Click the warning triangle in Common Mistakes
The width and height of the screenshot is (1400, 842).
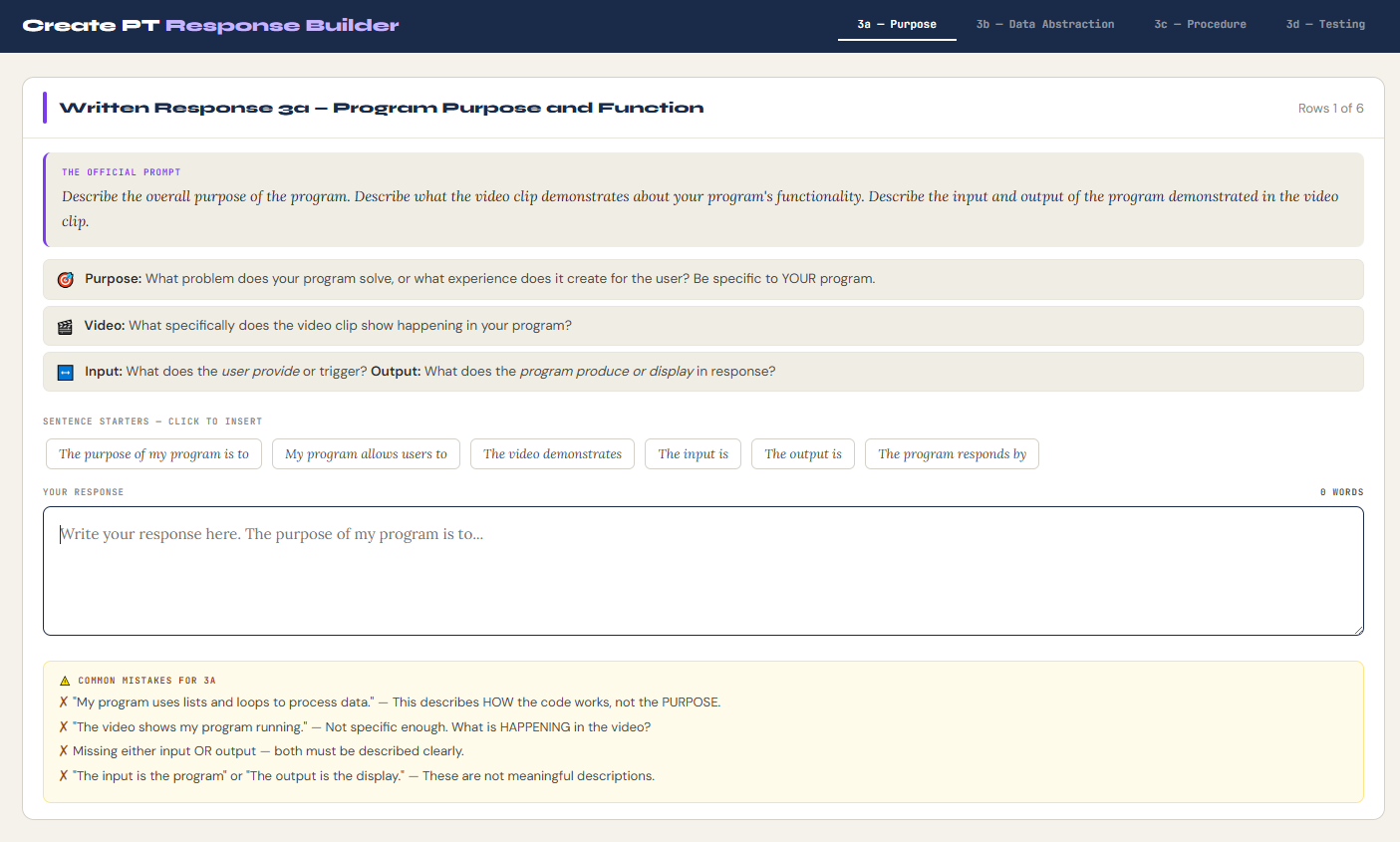[x=65, y=681]
